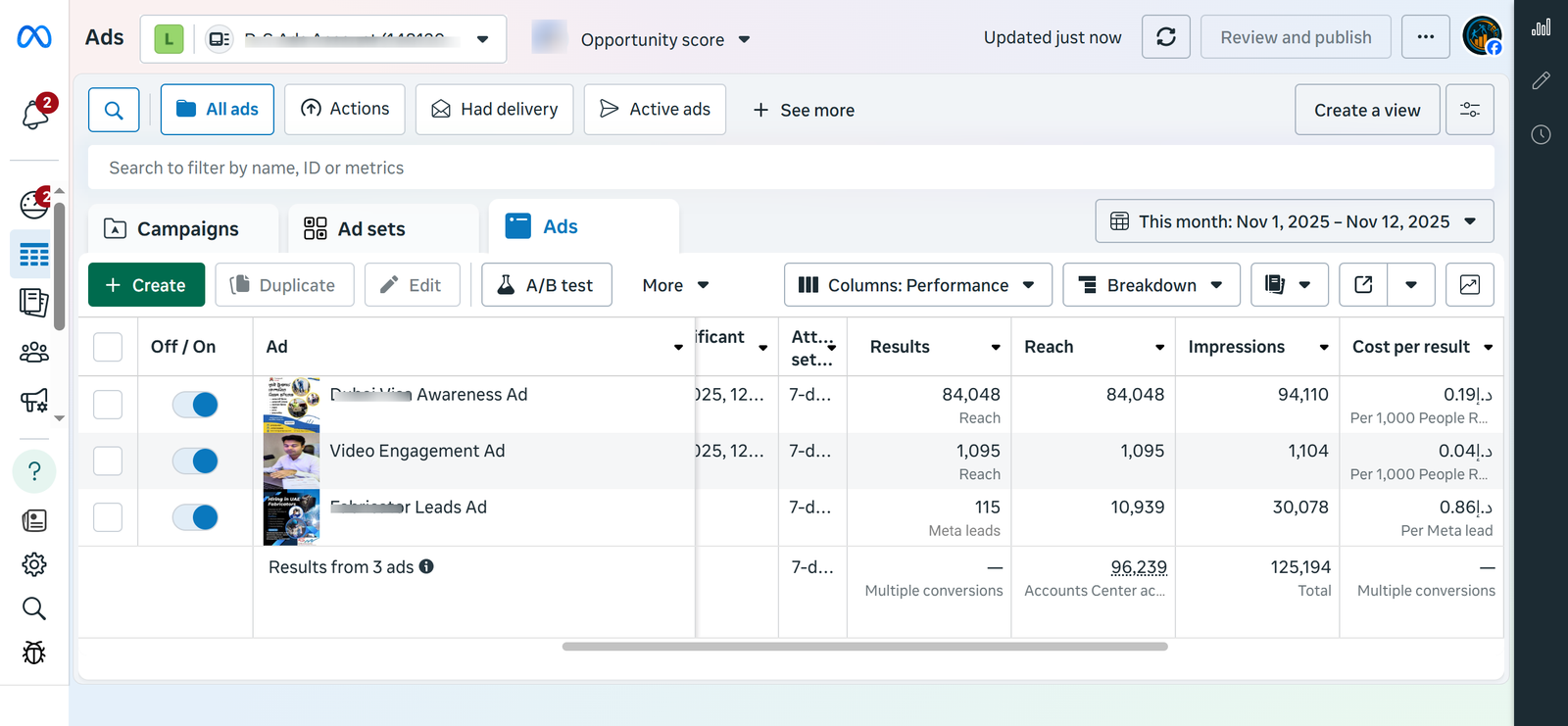
Task: Click the Review and publish button
Action: pyautogui.click(x=1296, y=37)
